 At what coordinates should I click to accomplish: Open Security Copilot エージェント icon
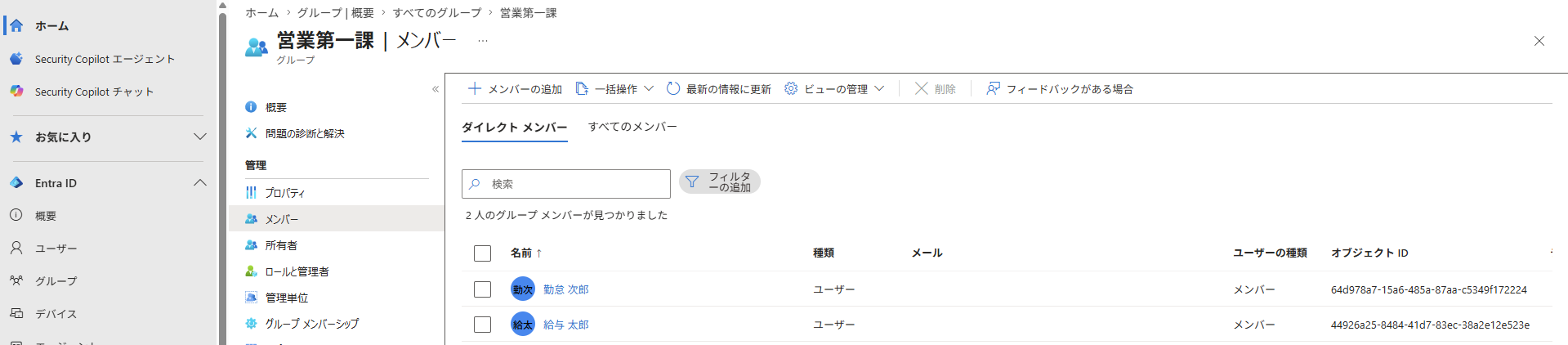pyautogui.click(x=16, y=59)
